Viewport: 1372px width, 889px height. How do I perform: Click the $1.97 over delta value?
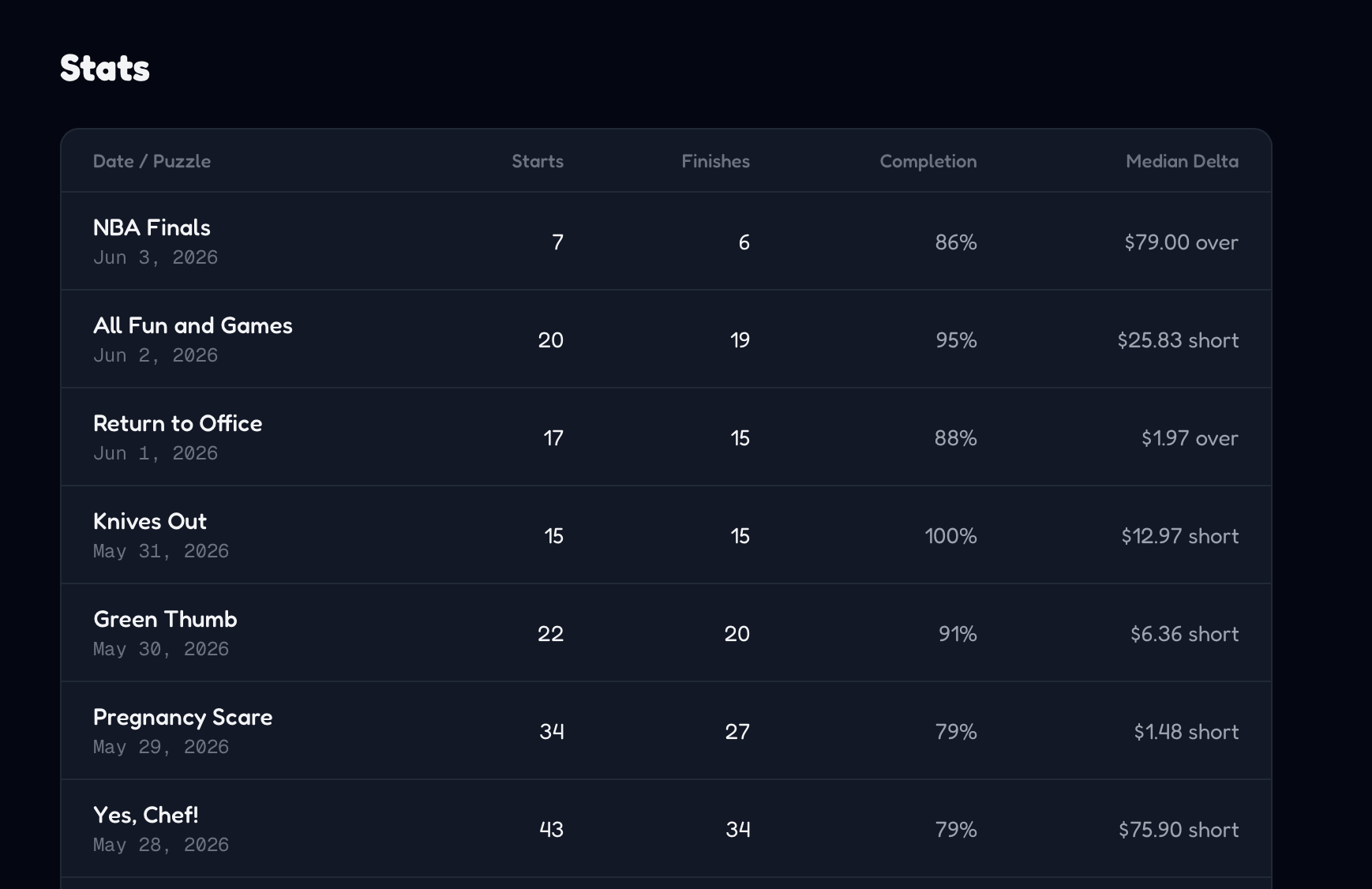pyautogui.click(x=1190, y=438)
